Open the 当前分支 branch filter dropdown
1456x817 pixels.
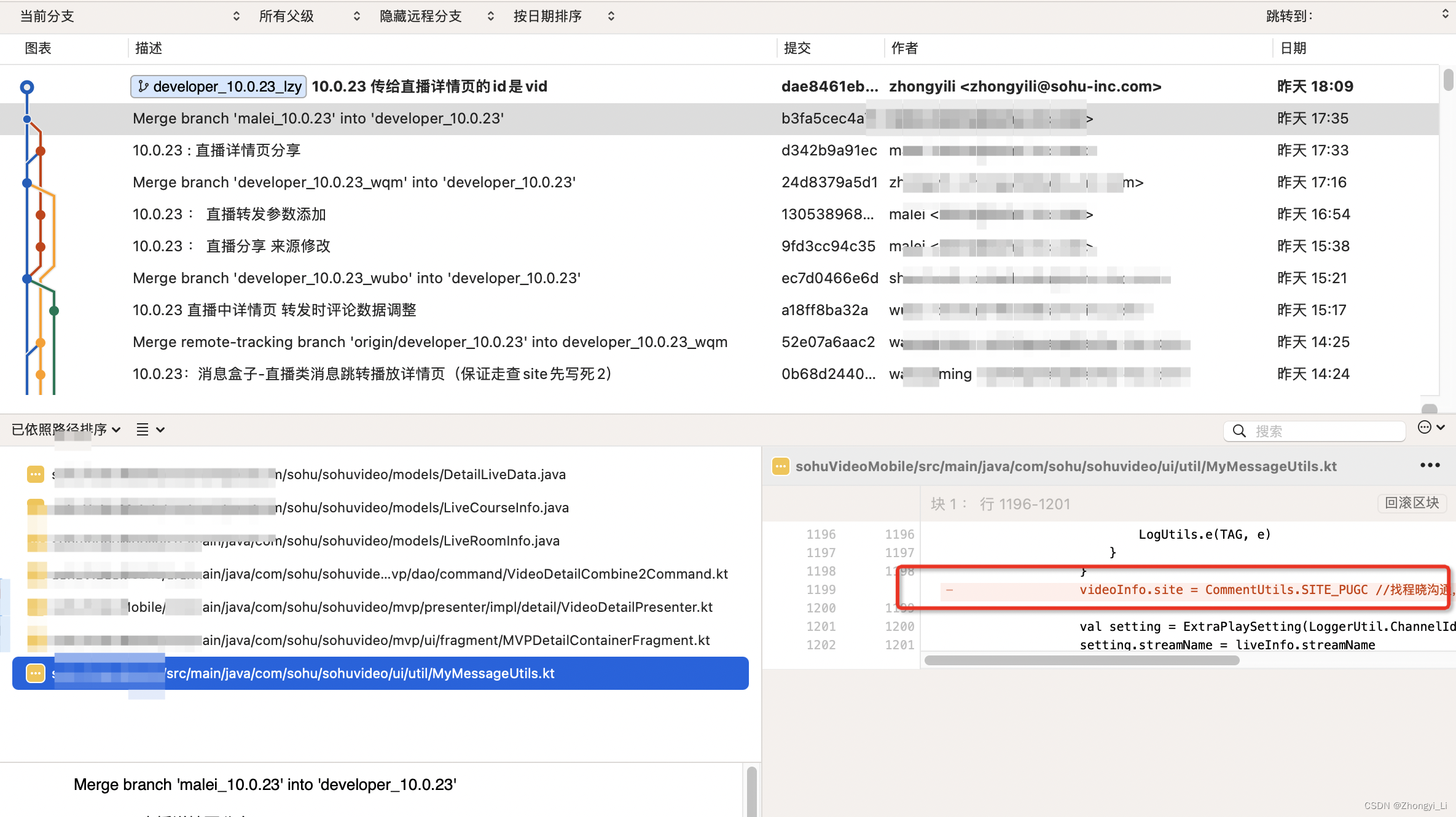point(129,17)
